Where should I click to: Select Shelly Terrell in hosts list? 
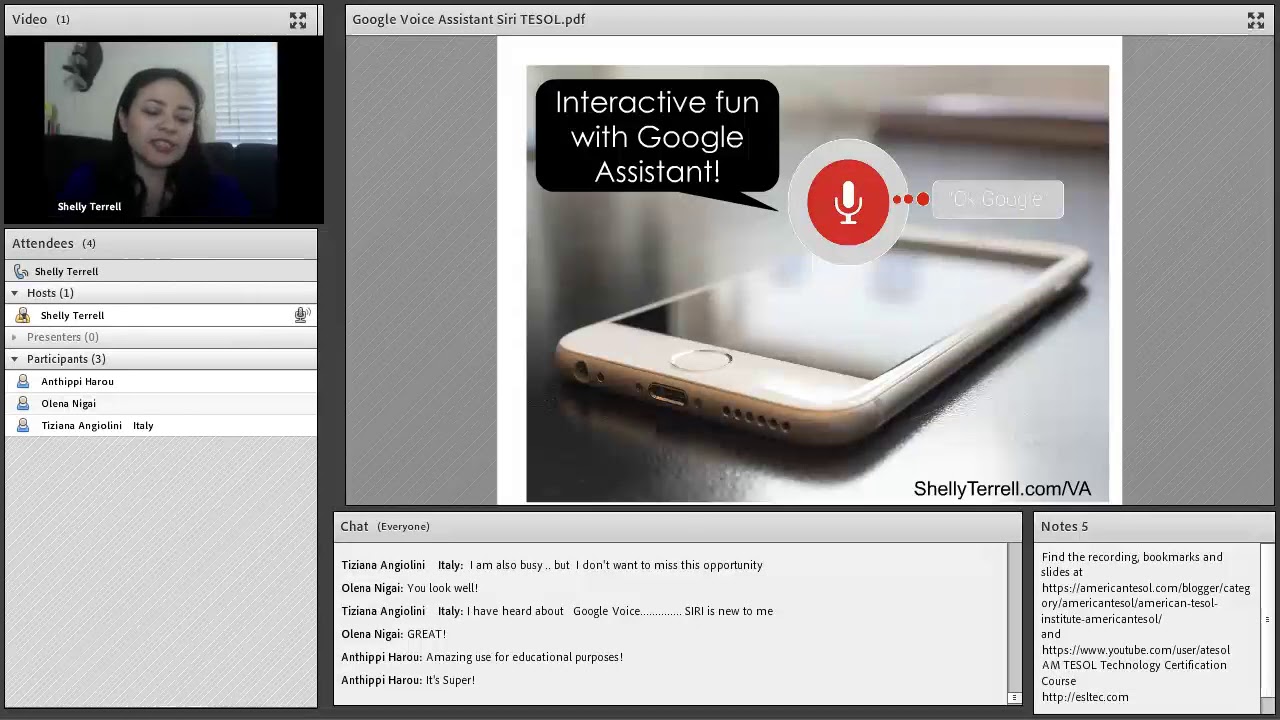(x=161, y=315)
